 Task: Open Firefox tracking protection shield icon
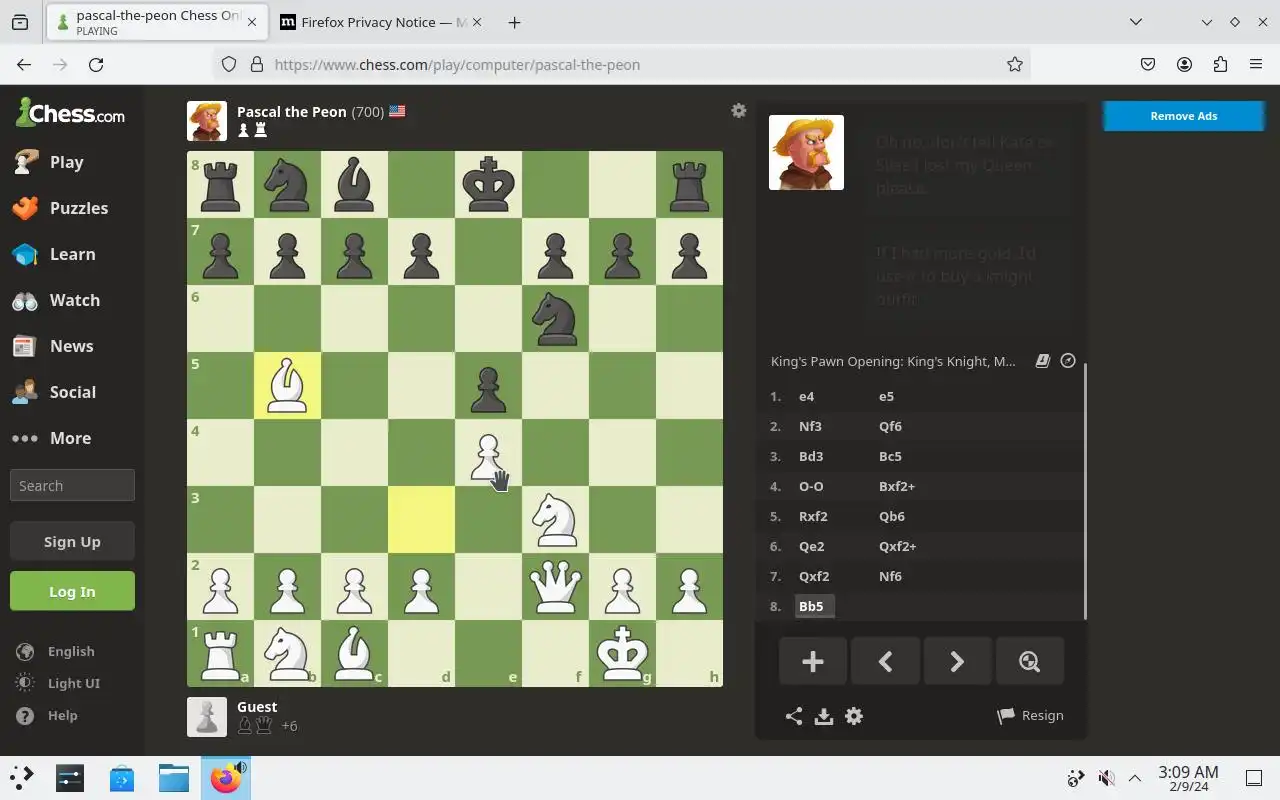229,64
